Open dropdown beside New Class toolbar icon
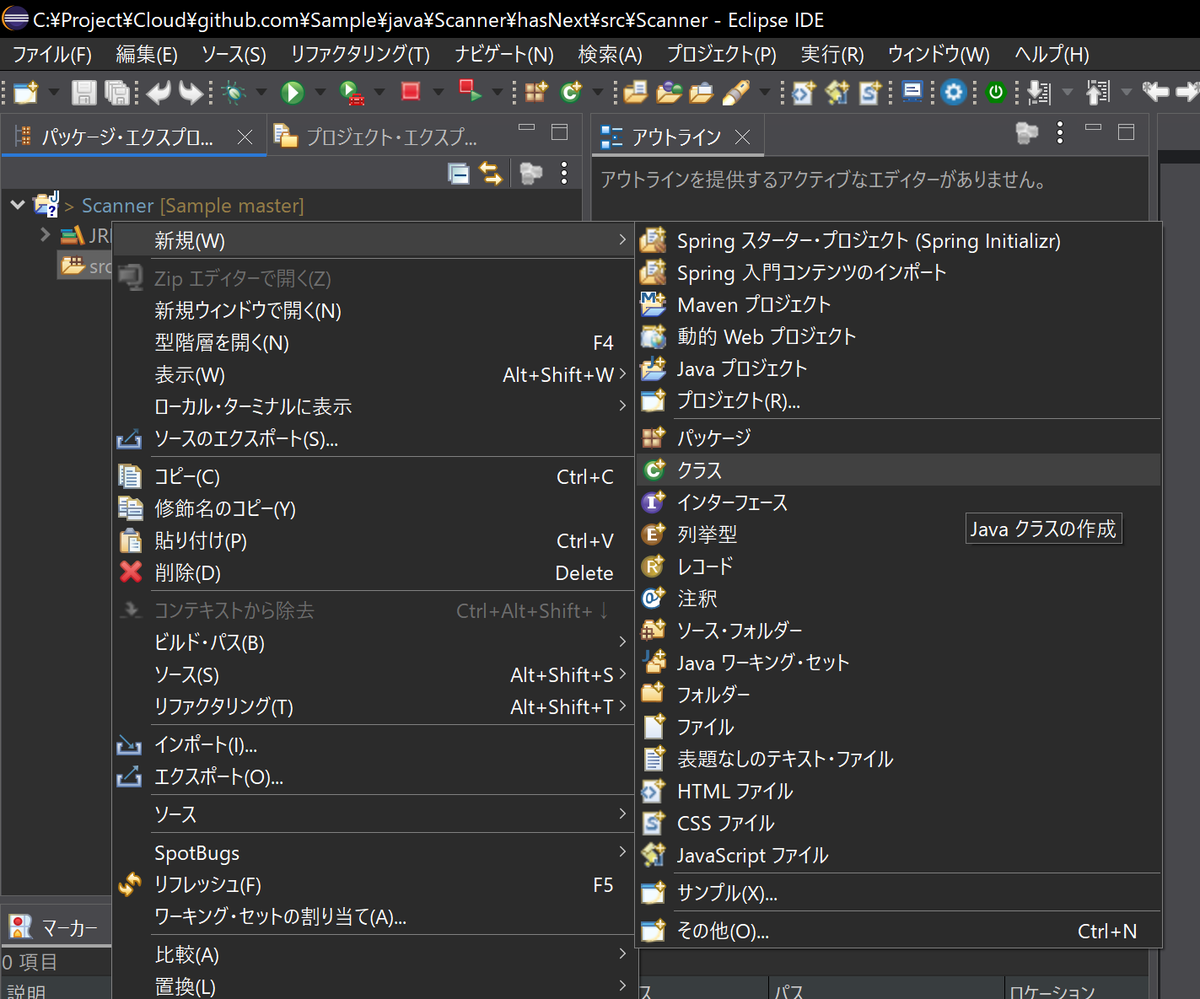This screenshot has width=1200, height=999. [598, 93]
